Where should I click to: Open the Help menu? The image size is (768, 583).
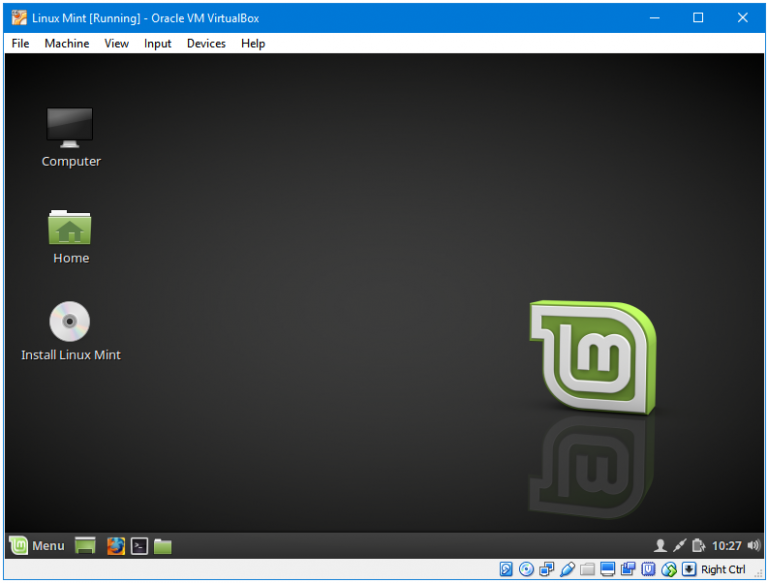pyautogui.click(x=253, y=44)
